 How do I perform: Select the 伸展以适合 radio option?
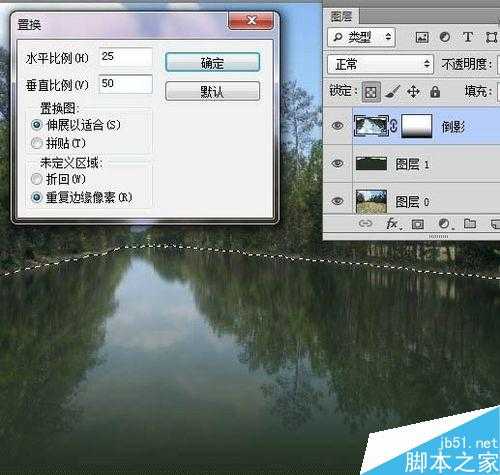(x=36, y=125)
